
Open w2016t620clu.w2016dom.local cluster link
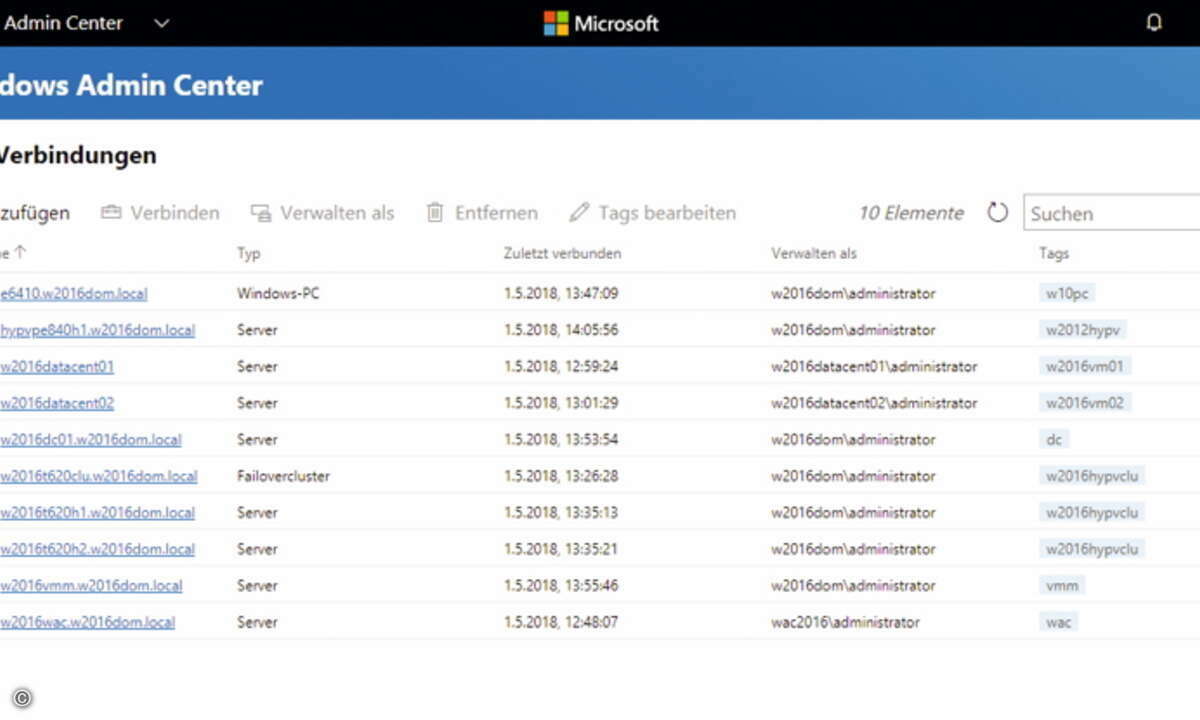point(98,476)
